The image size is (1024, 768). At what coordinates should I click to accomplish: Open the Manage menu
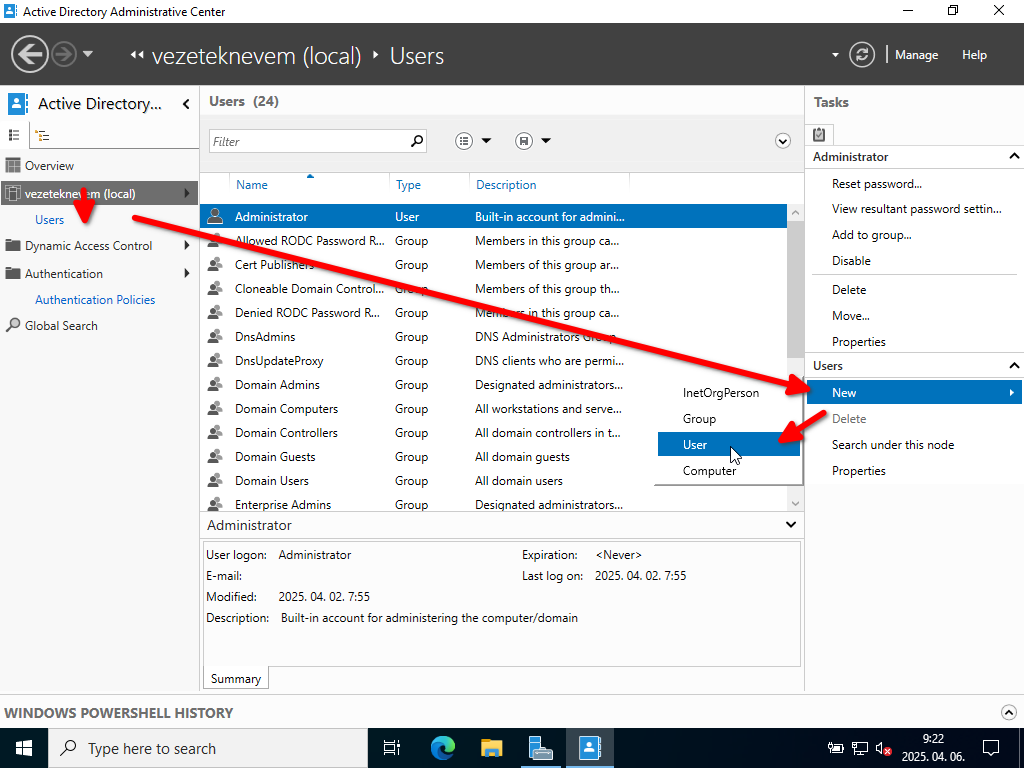pyautogui.click(x=916, y=55)
